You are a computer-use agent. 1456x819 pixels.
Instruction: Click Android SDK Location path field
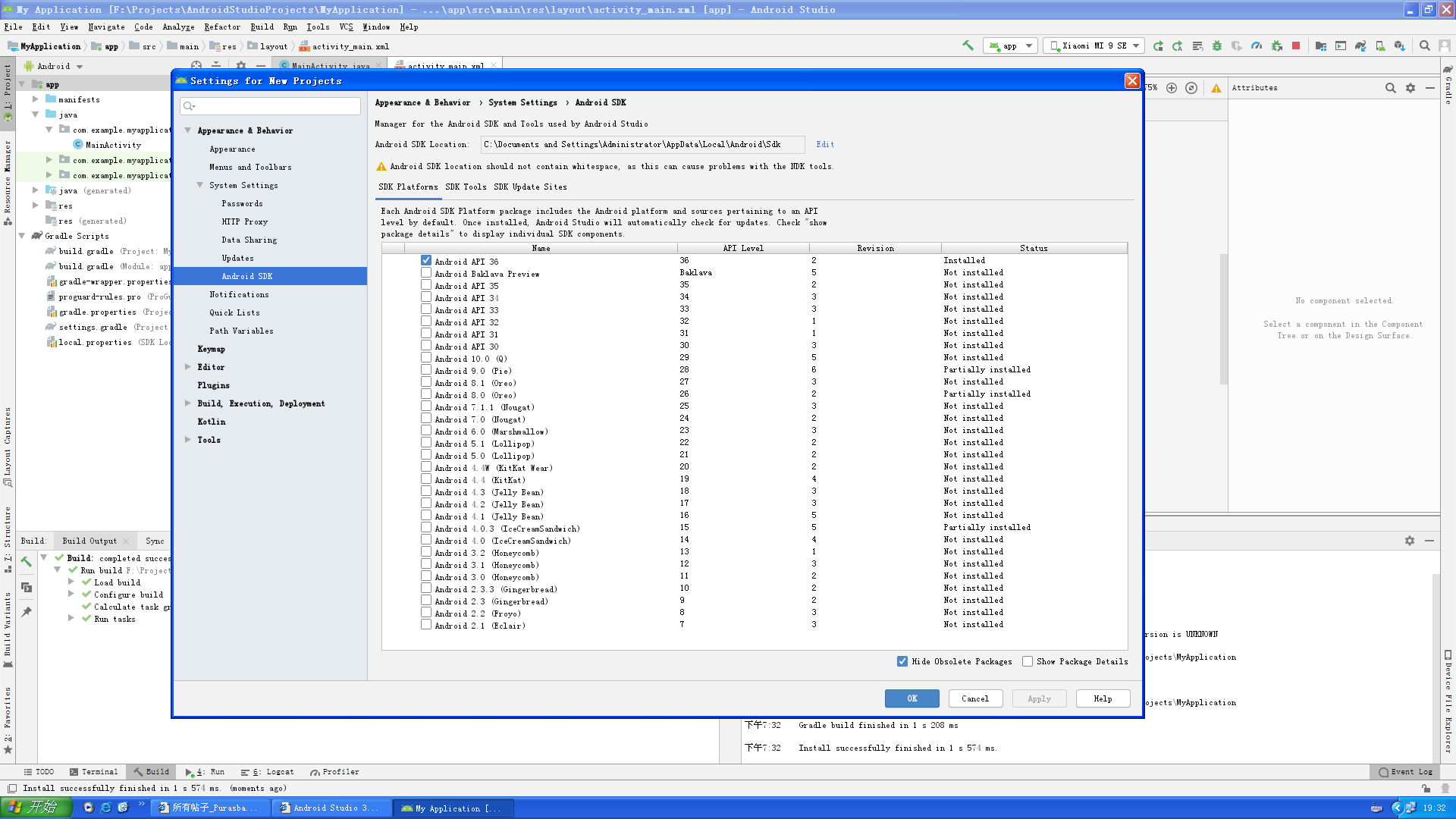[x=642, y=144]
